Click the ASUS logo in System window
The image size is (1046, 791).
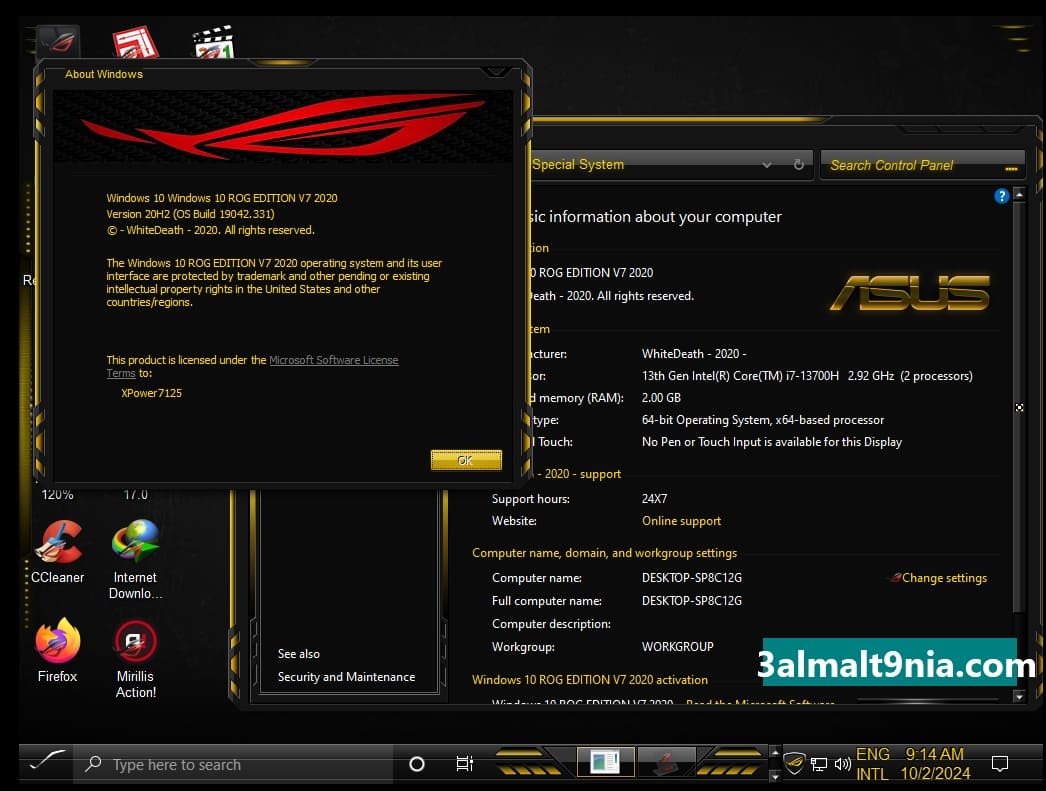[x=910, y=293]
